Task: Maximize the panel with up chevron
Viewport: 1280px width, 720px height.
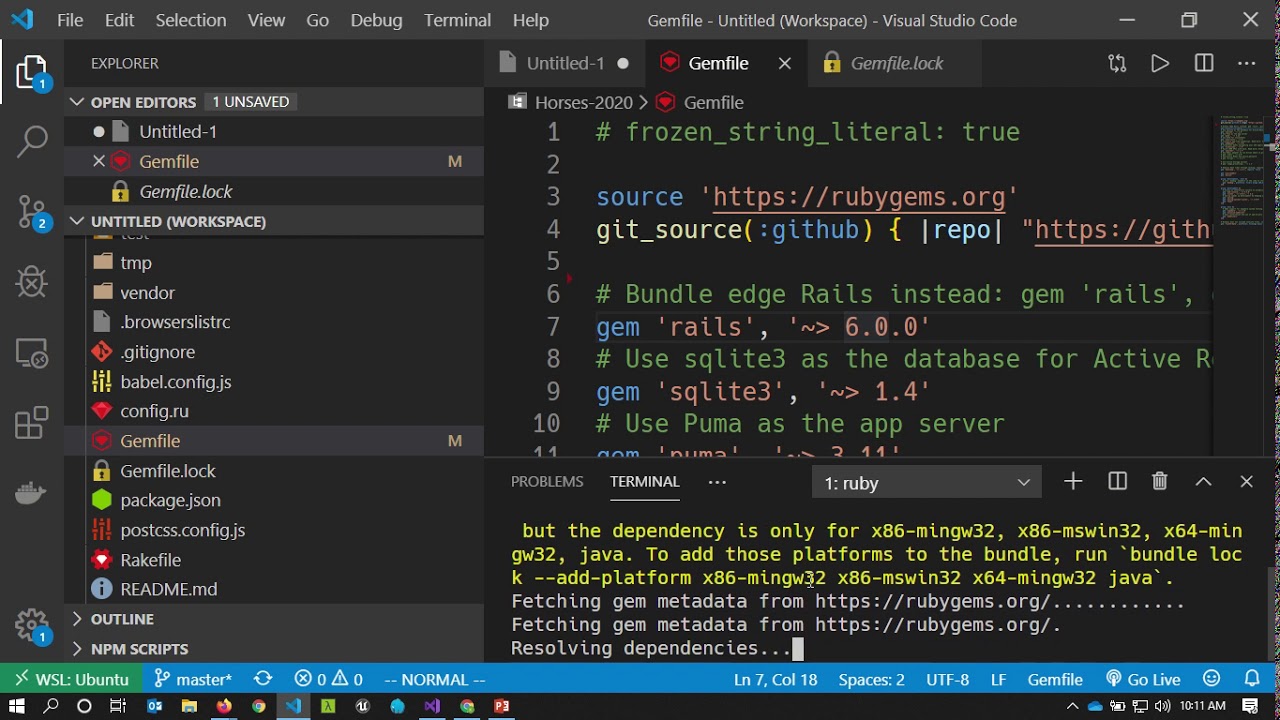Action: [x=1203, y=482]
